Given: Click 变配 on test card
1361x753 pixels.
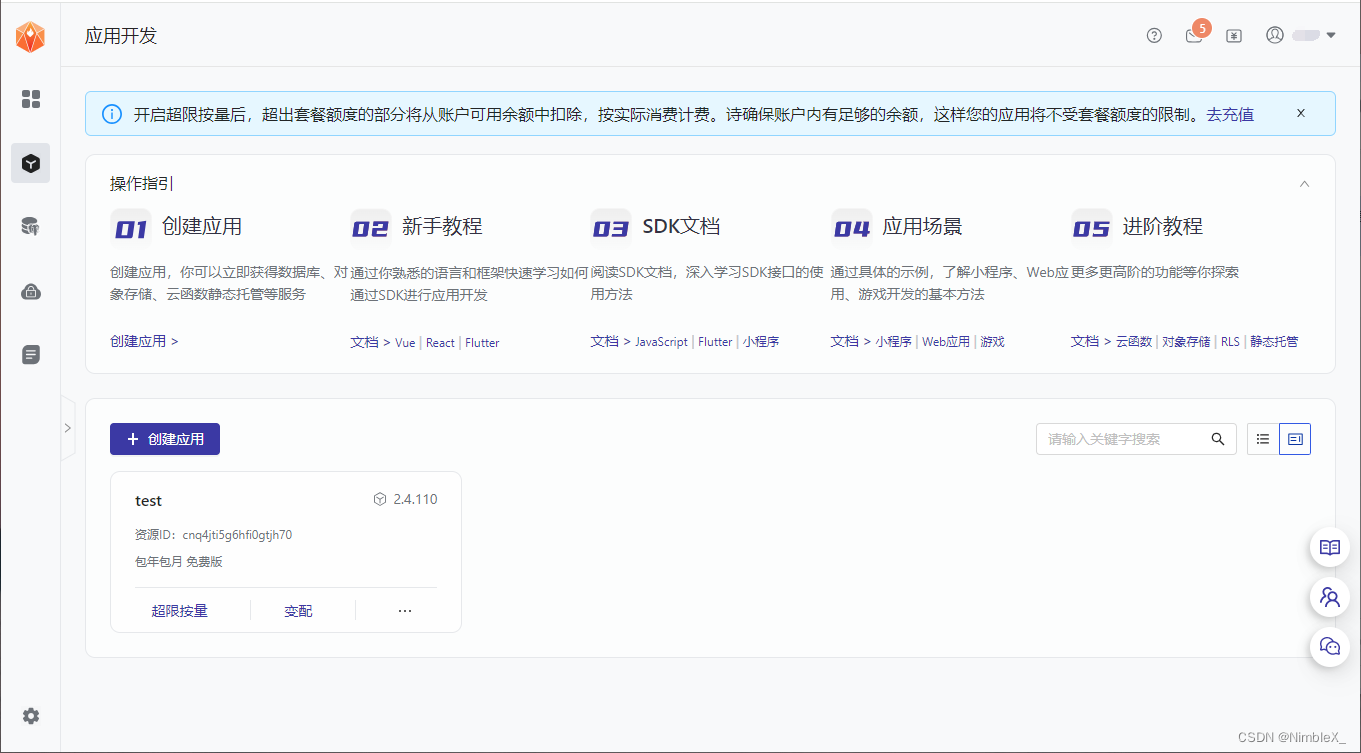Looking at the screenshot, I should pos(298,610).
